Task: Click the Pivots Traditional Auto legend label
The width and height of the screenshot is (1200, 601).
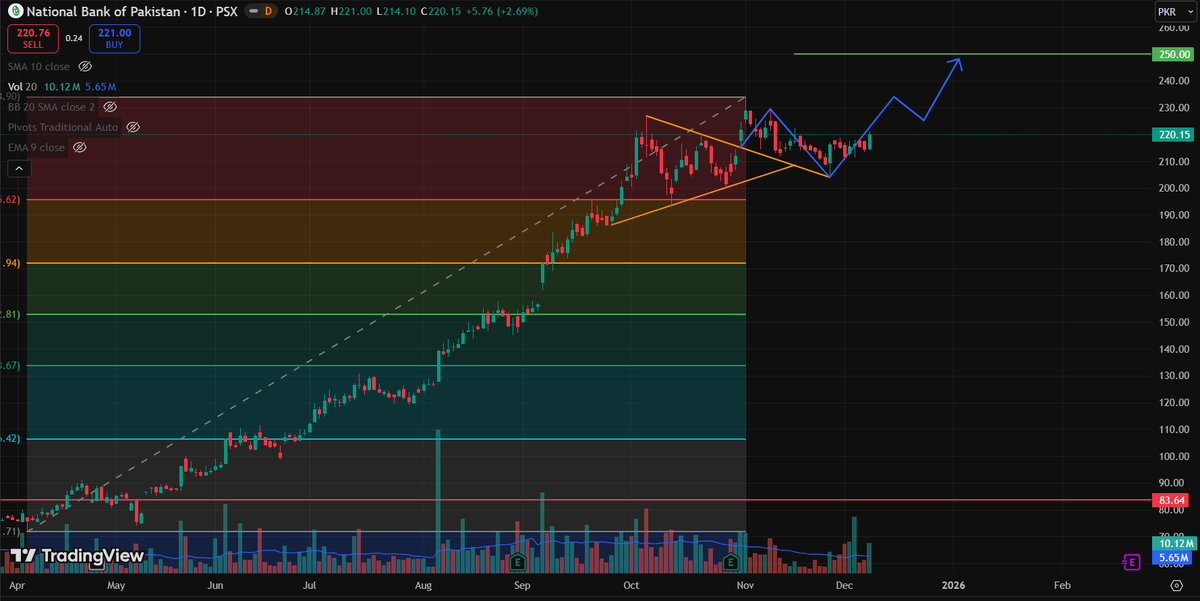Action: [63, 127]
